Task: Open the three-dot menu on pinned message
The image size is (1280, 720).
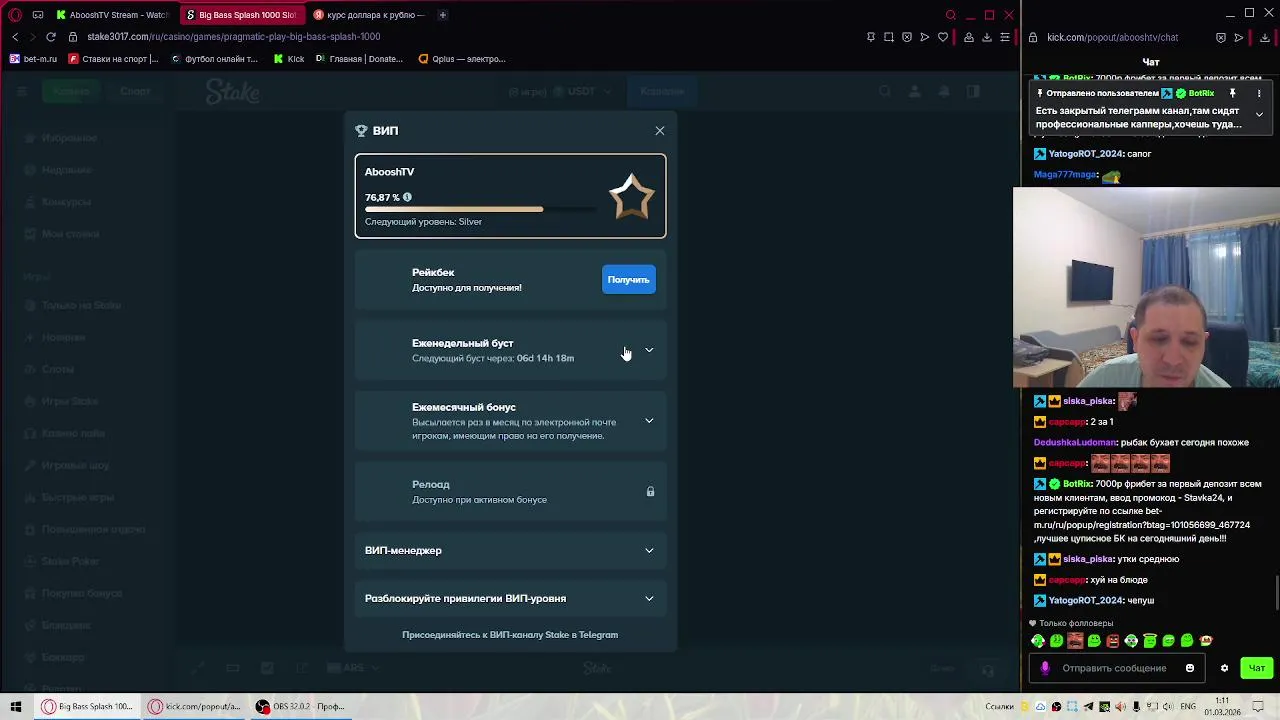Action: click(1259, 93)
